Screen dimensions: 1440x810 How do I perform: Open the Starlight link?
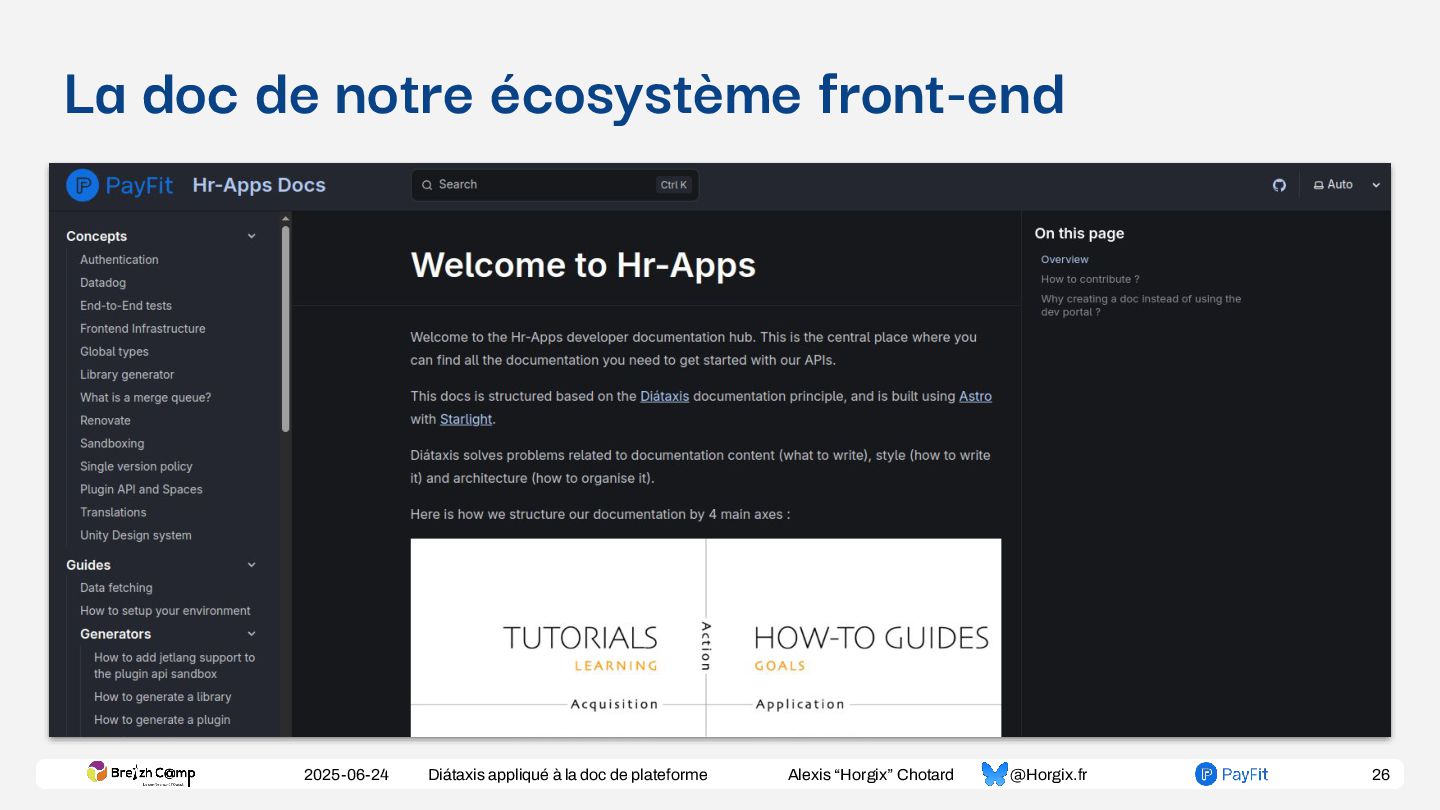467,419
